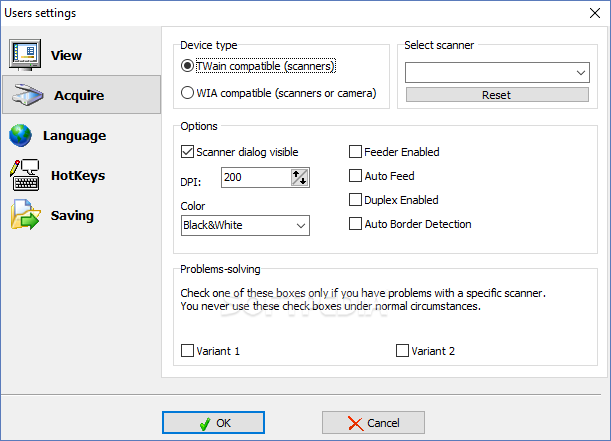Check the Variant 2 problem-solving box
The image size is (611, 441).
pos(402,351)
